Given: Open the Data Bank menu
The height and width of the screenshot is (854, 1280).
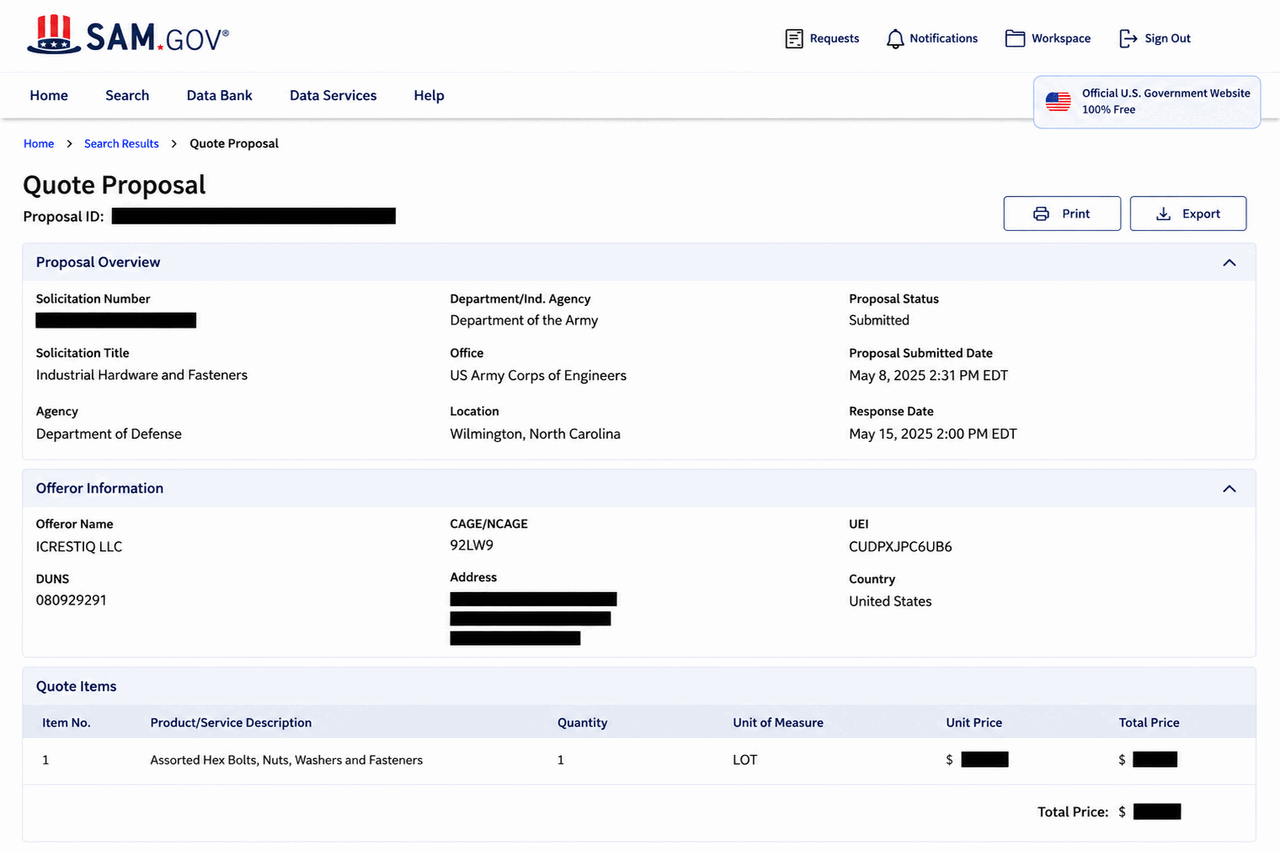Looking at the screenshot, I should tap(219, 96).
